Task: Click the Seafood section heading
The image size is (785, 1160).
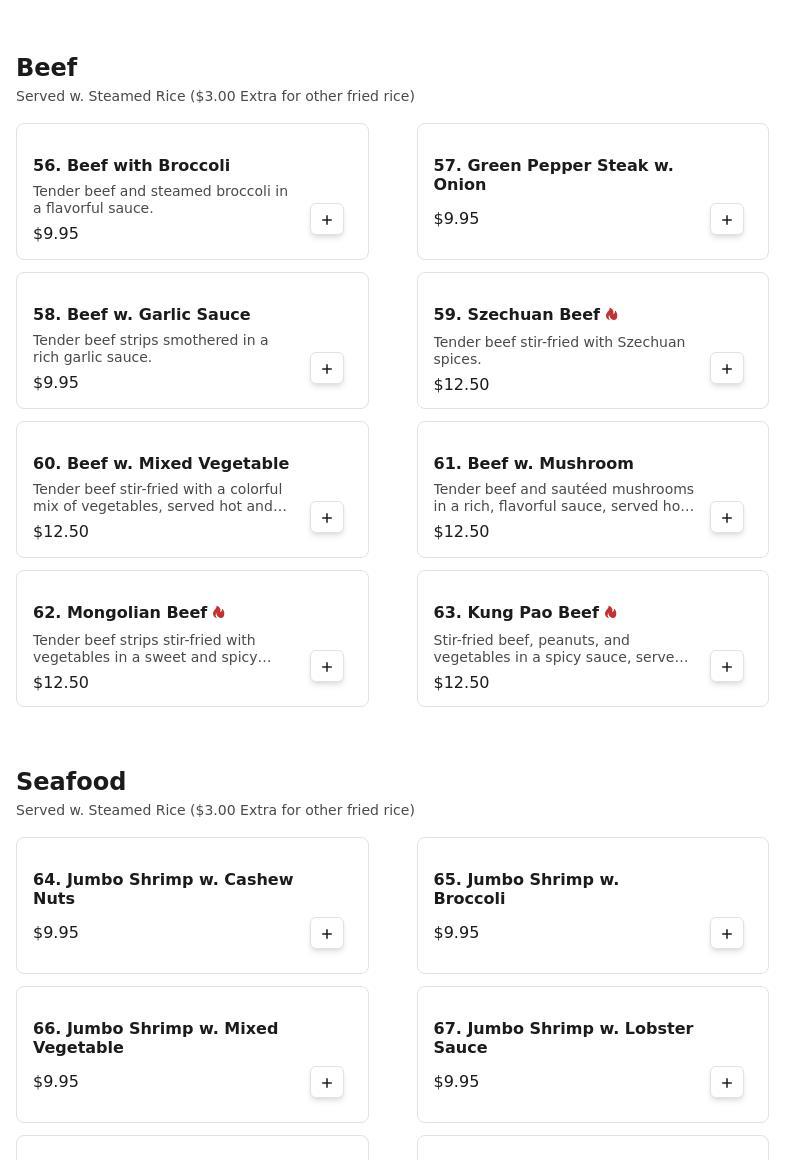Action: pos(71,781)
